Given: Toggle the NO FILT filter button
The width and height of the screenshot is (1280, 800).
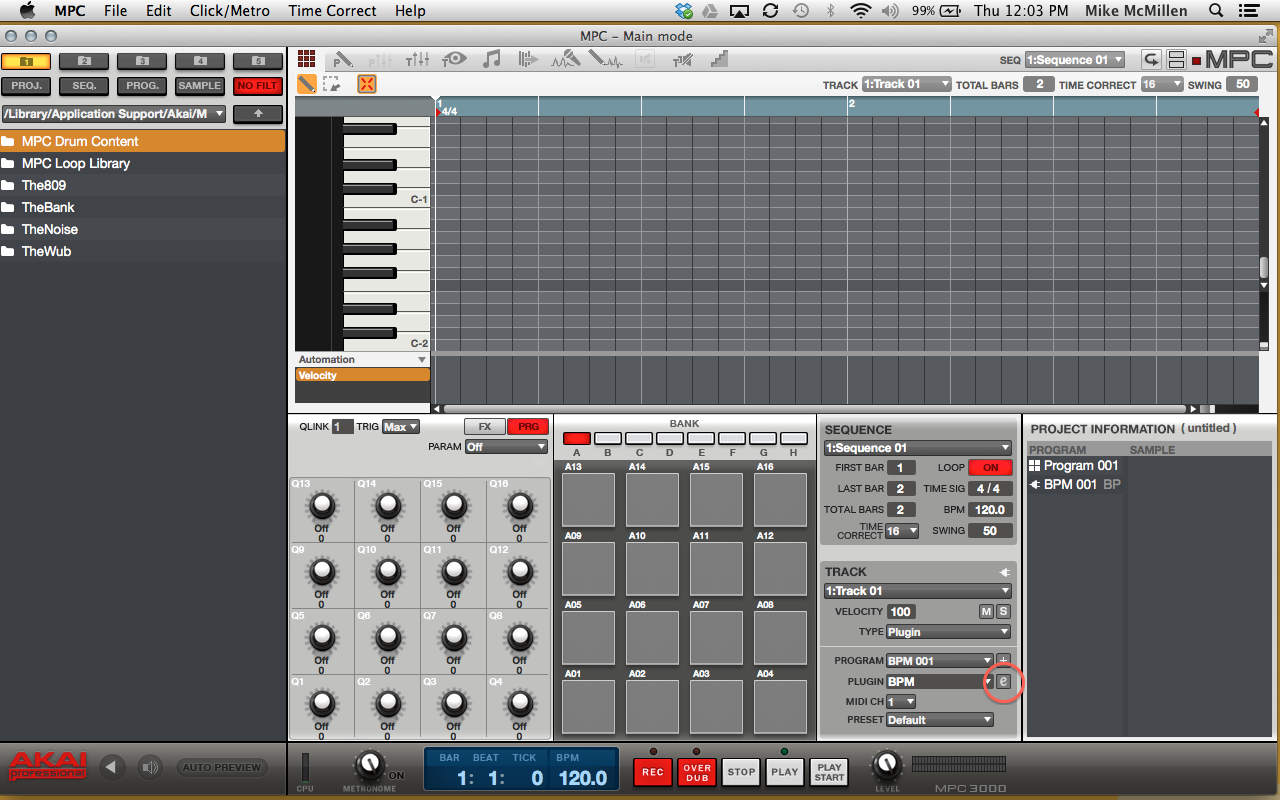Looking at the screenshot, I should pyautogui.click(x=258, y=86).
